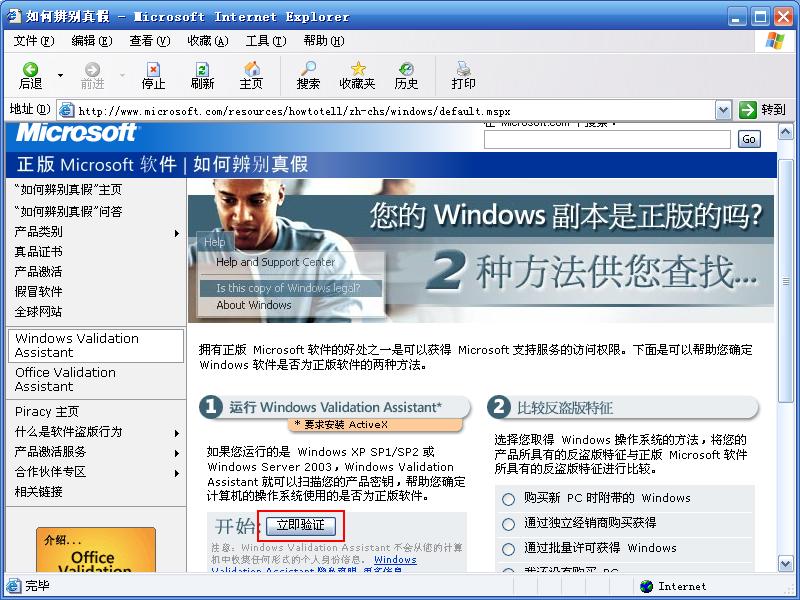
Task: Expand the 产品类别 submenu arrow
Action: pyautogui.click(x=177, y=233)
